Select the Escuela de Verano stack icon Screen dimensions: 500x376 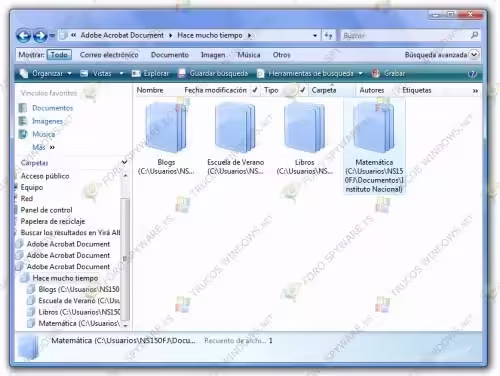235,128
